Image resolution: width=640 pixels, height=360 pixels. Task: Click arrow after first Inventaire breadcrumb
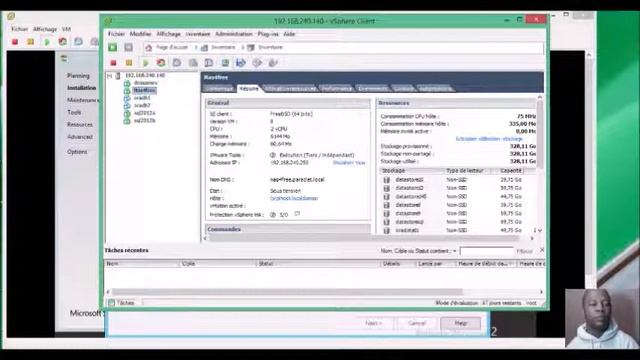click(x=242, y=48)
